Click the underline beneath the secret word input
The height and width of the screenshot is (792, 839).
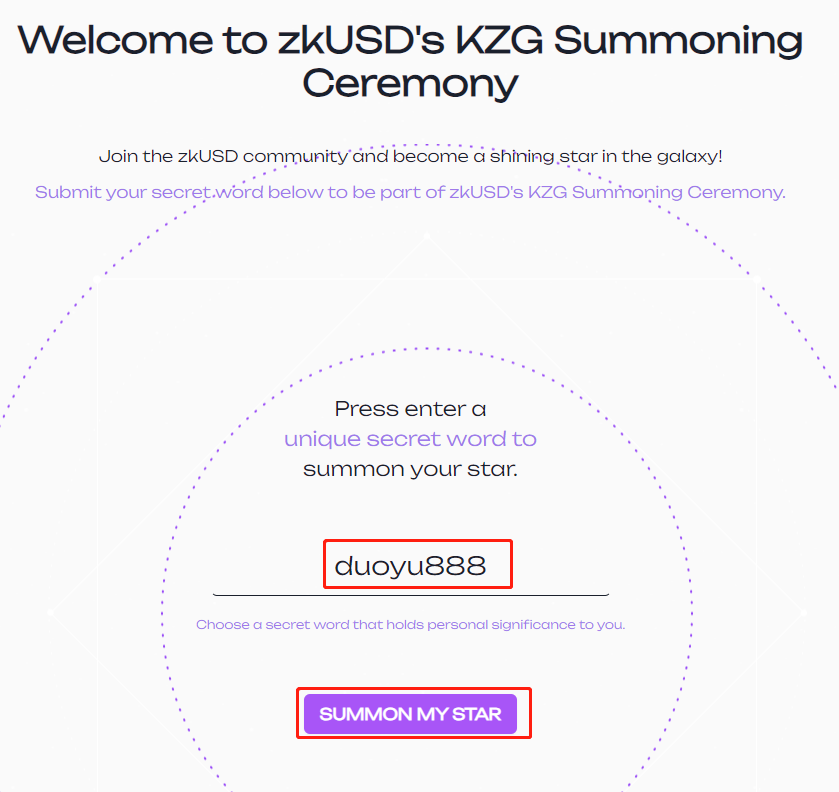(410, 595)
